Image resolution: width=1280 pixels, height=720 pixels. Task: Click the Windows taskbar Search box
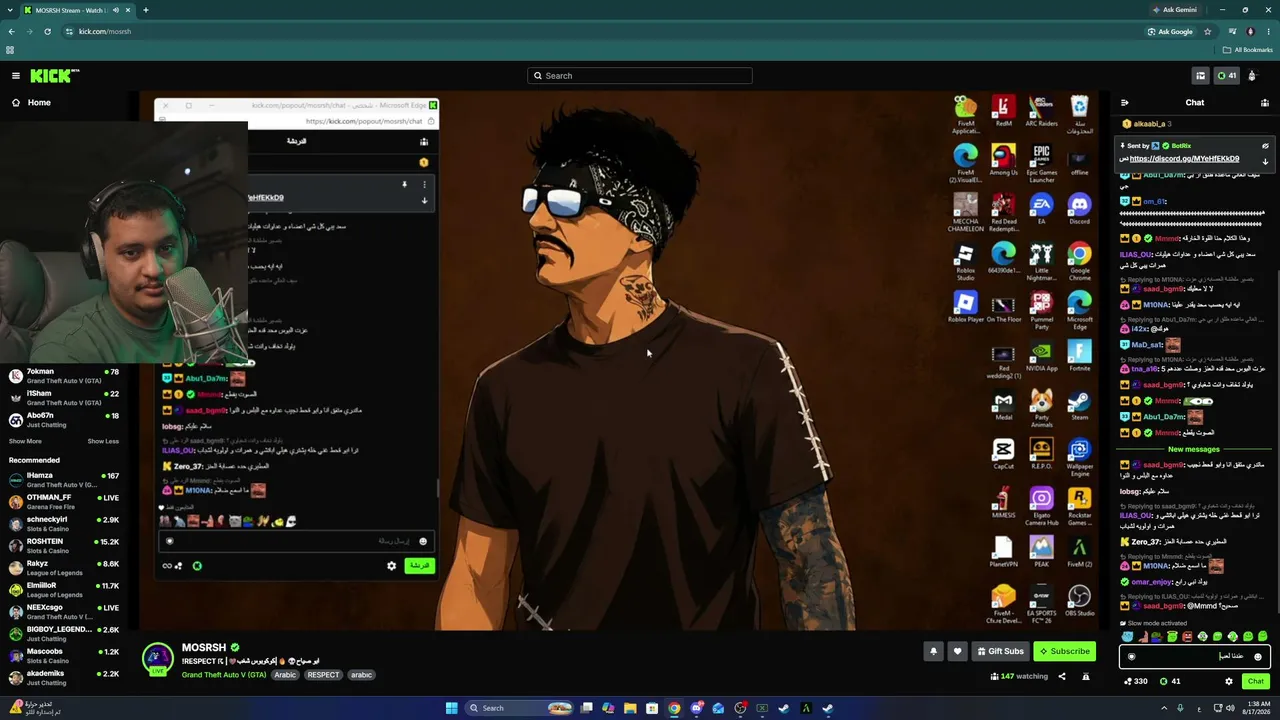tap(521, 708)
